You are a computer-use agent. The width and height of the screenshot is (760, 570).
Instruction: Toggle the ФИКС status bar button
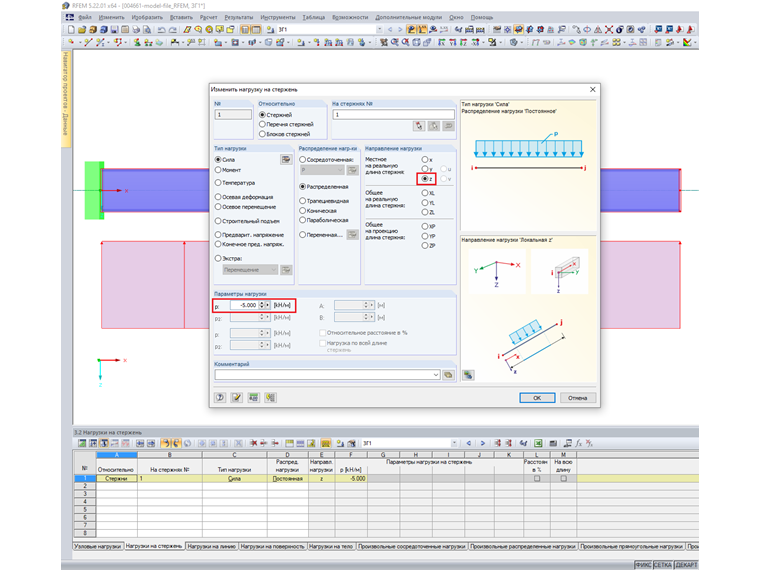pyautogui.click(x=643, y=565)
